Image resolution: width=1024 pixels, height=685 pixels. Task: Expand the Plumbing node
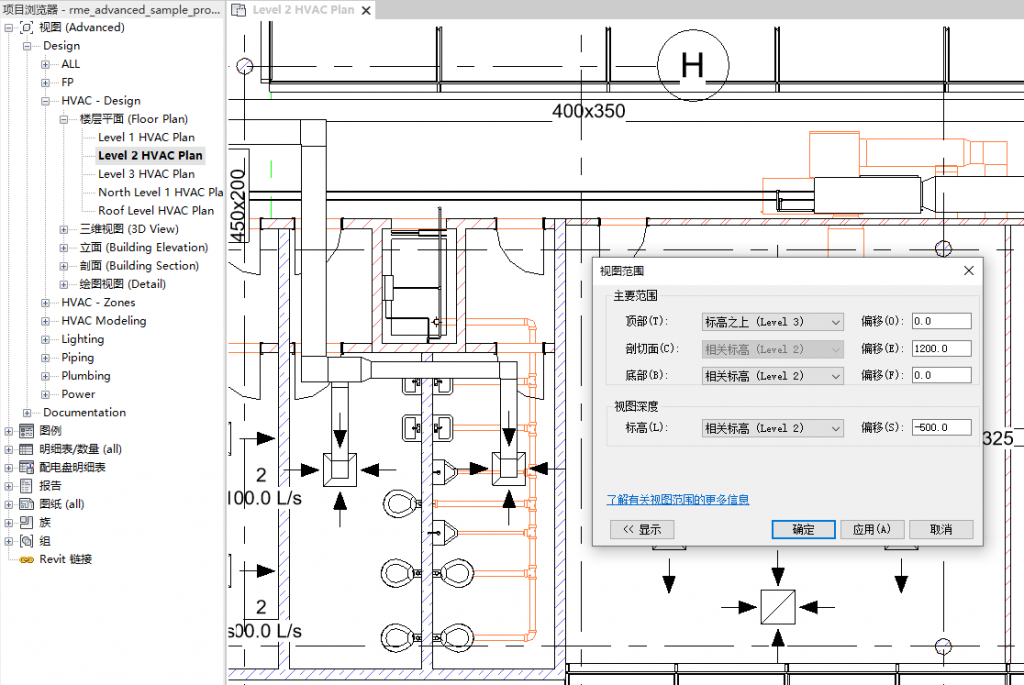click(45, 376)
